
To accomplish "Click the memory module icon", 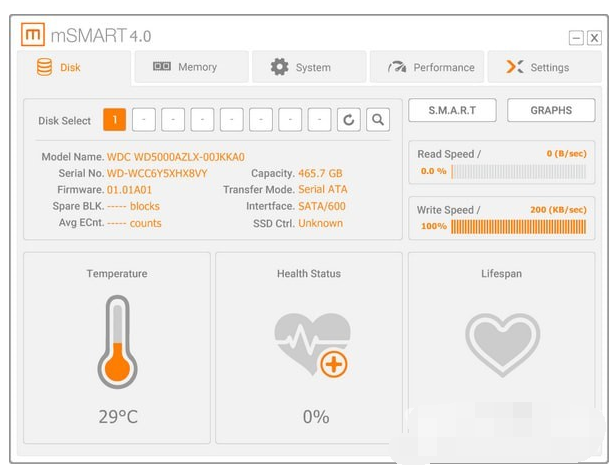I will pos(162,66).
